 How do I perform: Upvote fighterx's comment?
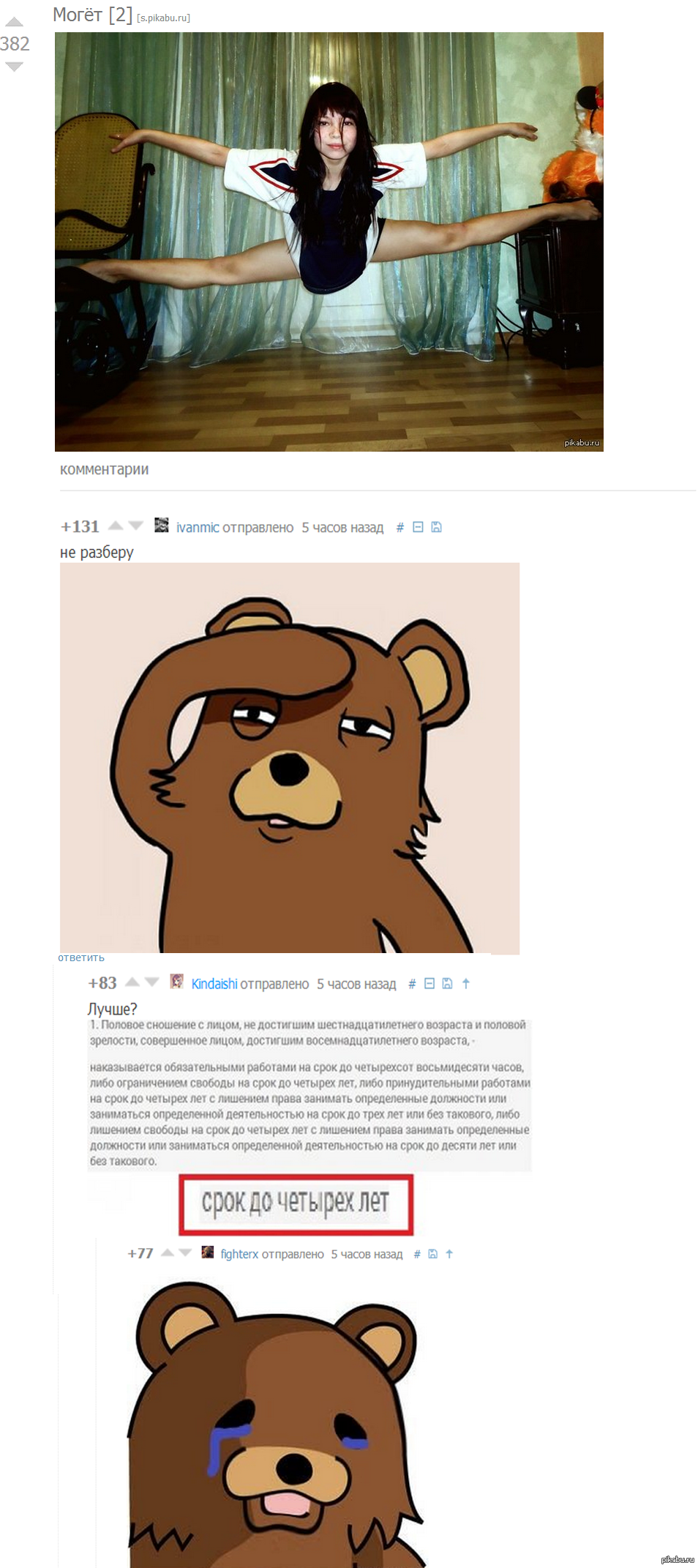[168, 1252]
